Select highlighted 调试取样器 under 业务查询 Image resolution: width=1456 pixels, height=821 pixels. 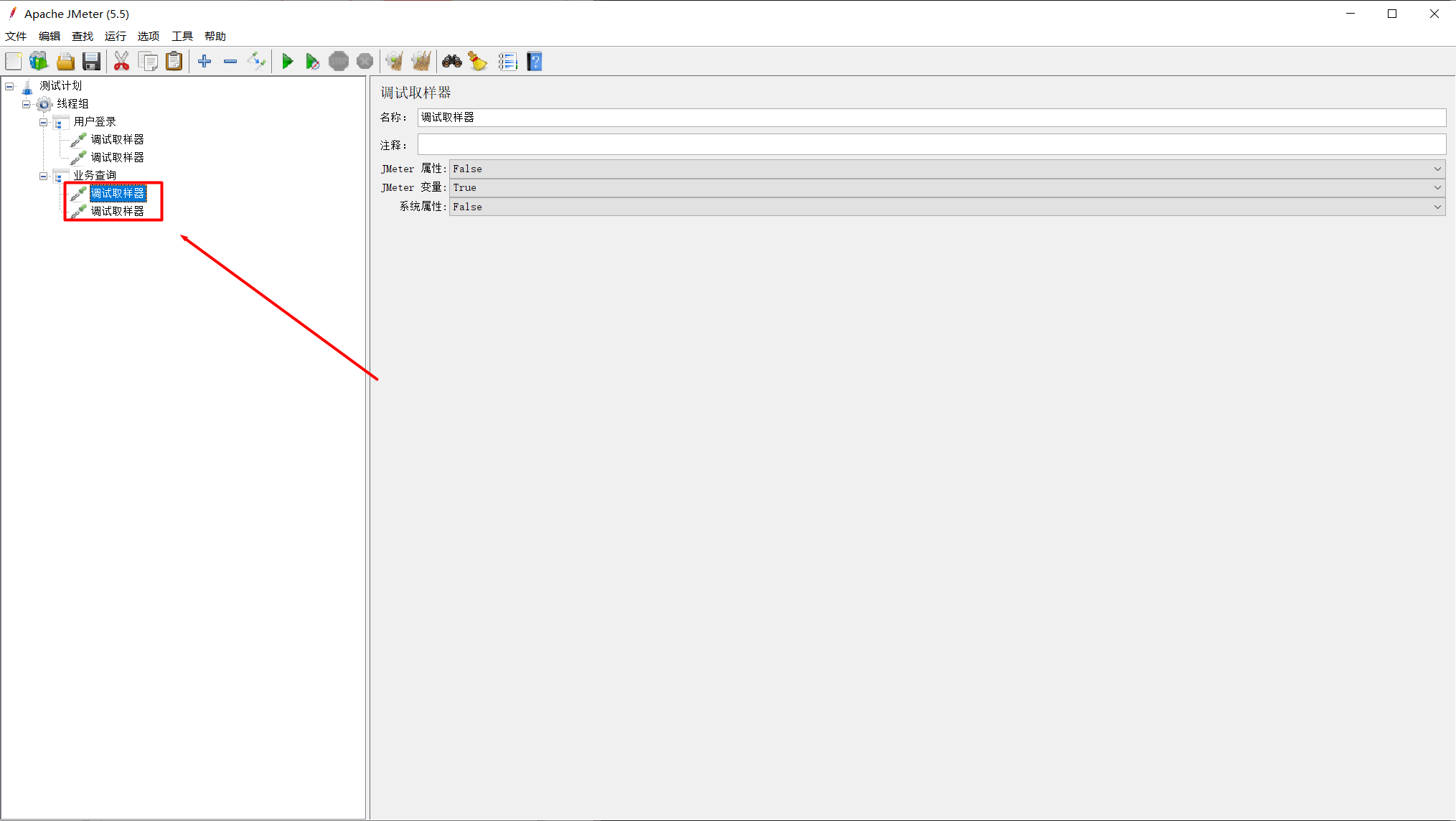(x=118, y=193)
